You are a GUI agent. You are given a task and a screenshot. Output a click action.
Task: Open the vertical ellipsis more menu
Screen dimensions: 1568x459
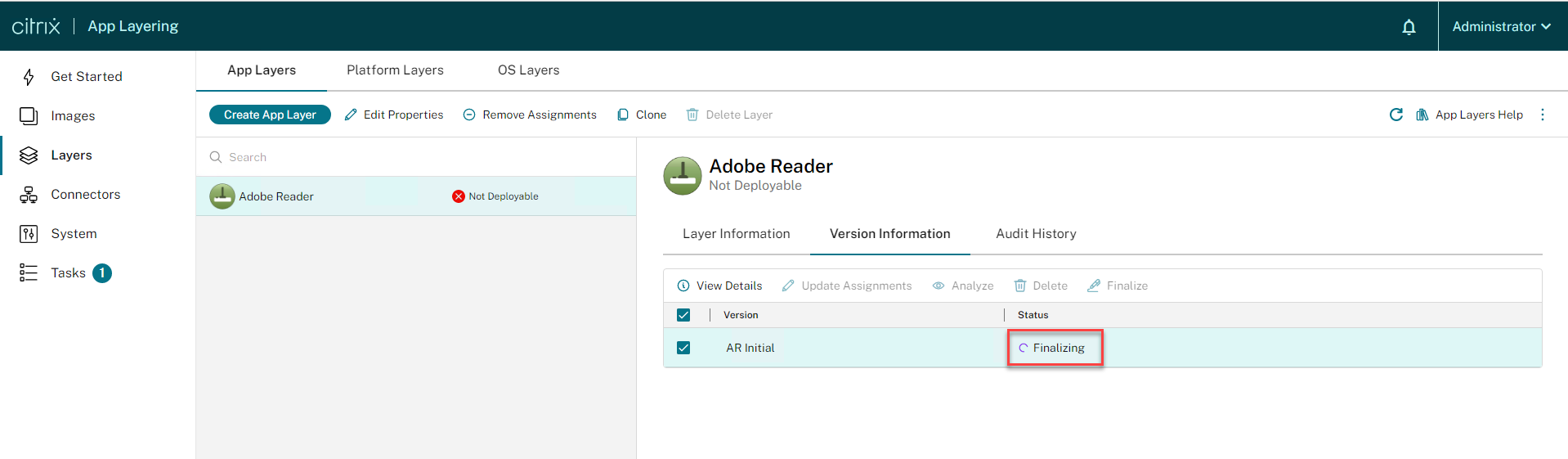click(x=1543, y=115)
